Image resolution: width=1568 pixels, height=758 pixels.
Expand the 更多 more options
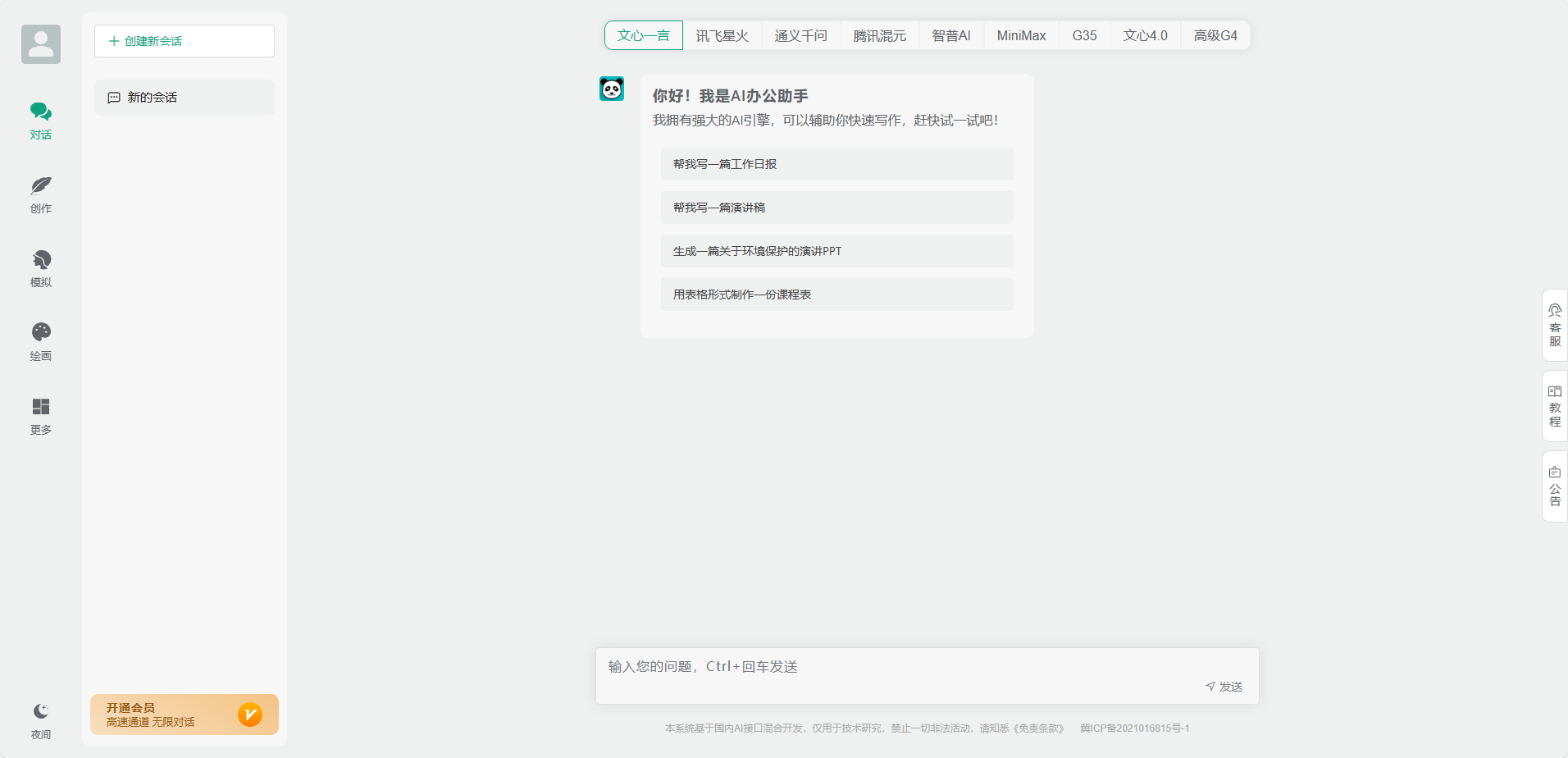point(40,415)
